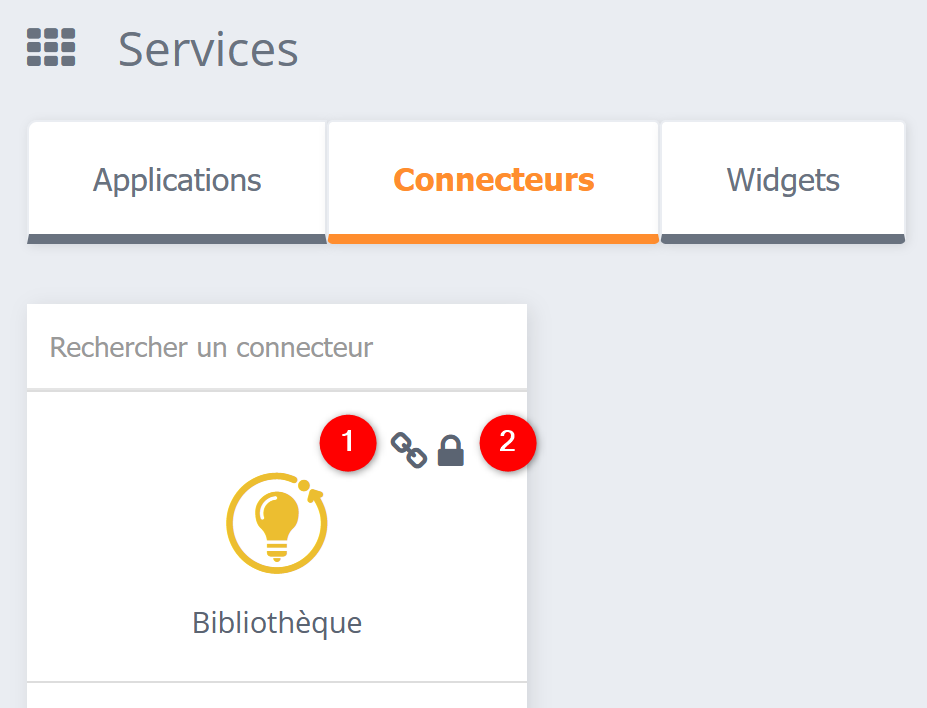
Task: Click the partially visible card below Bibliothèque
Action: click(x=277, y=698)
